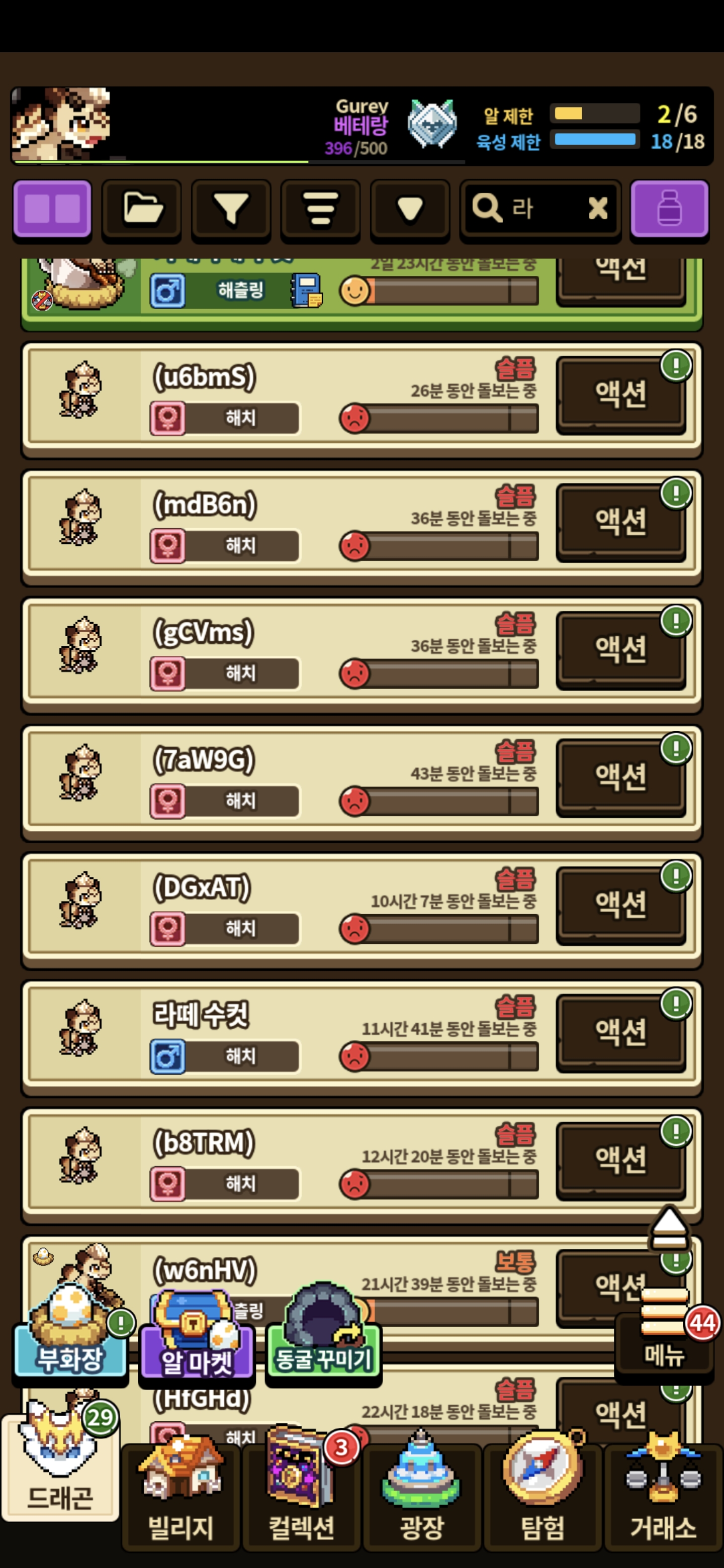The width and height of the screenshot is (724, 1568).
Task: Open the sort order menu
Action: tap(320, 210)
